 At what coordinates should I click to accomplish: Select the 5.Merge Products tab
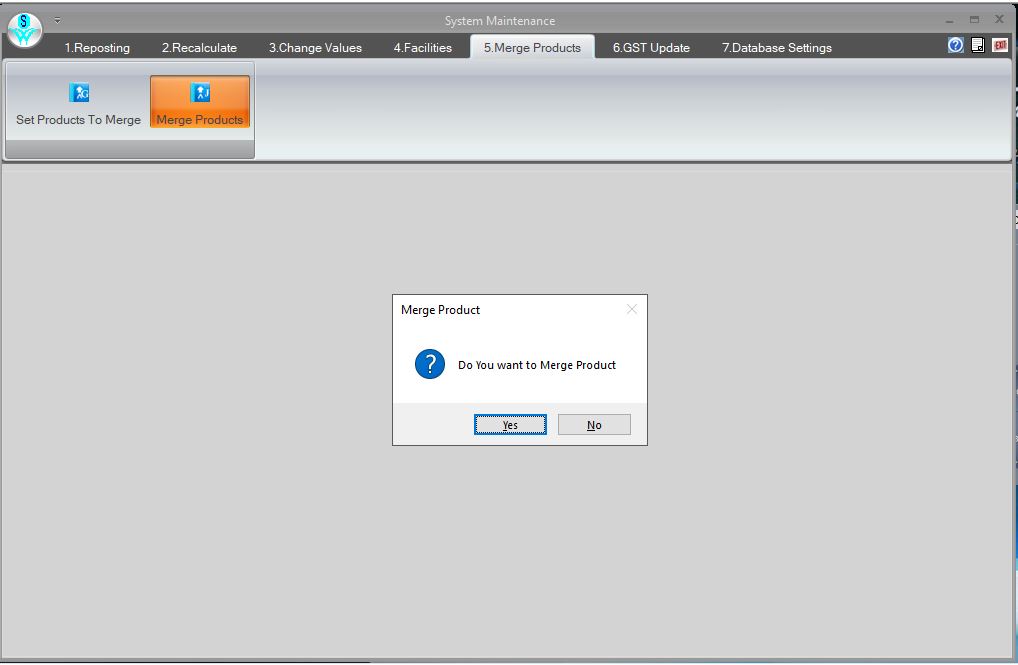pos(532,47)
